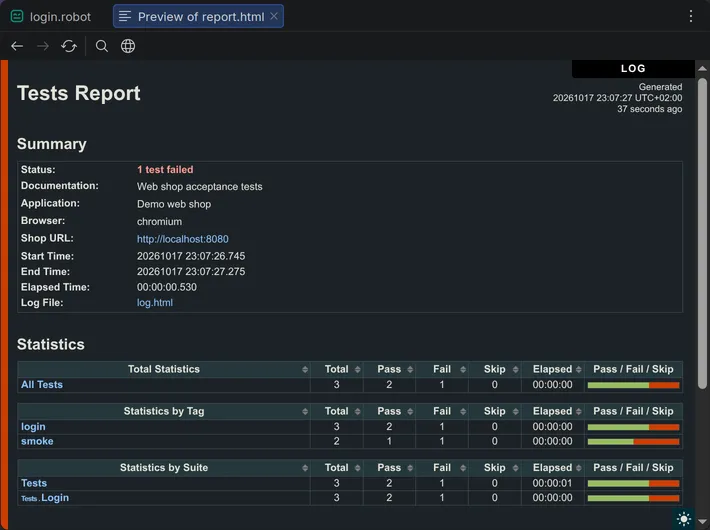The image size is (710, 530).
Task: Click the login tag pass/fail bar
Action: pos(633,427)
